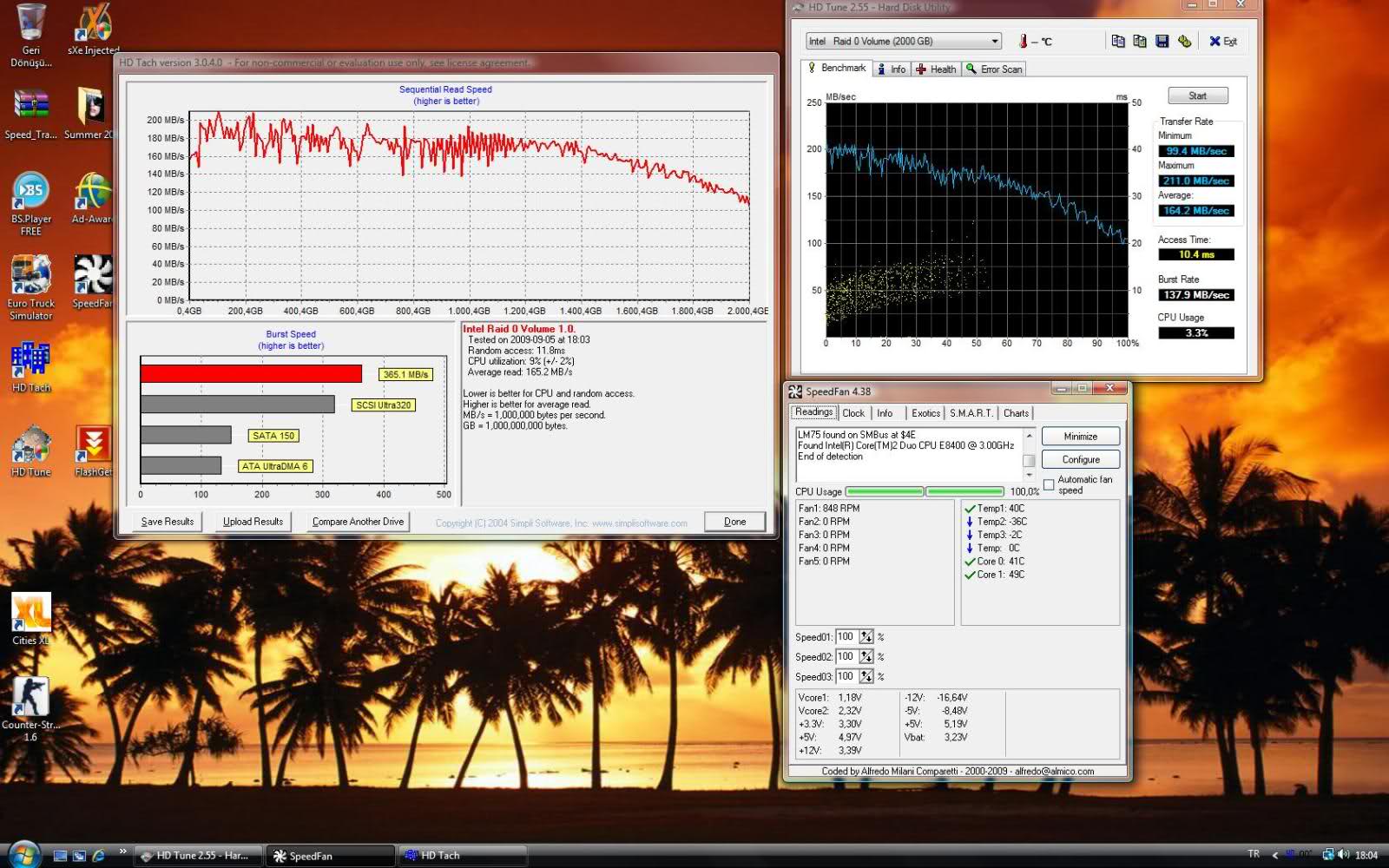Click the Switch Between Windows quick launch icon

[x=79, y=856]
